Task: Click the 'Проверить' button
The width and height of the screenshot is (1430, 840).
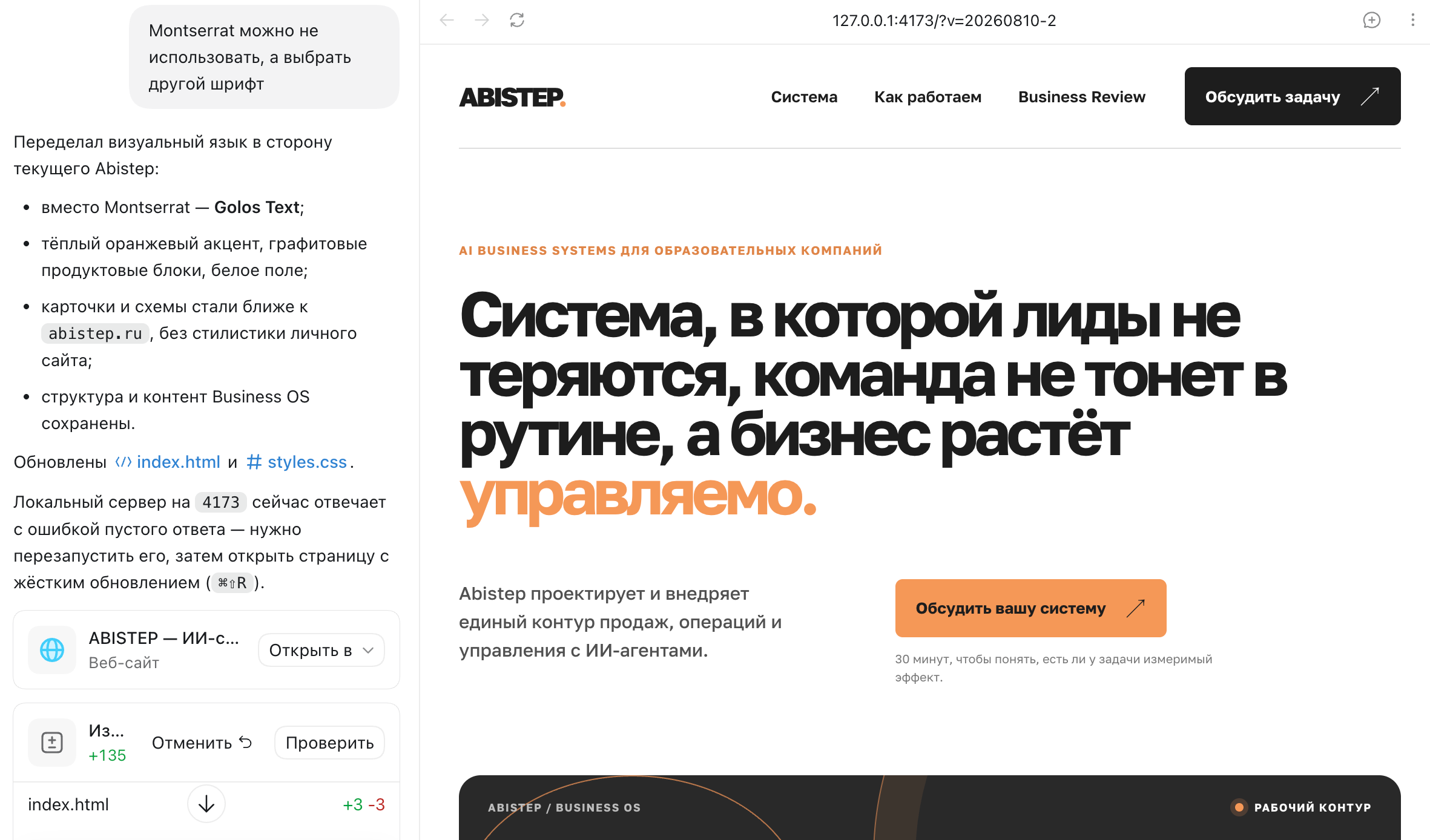Action: [x=330, y=743]
